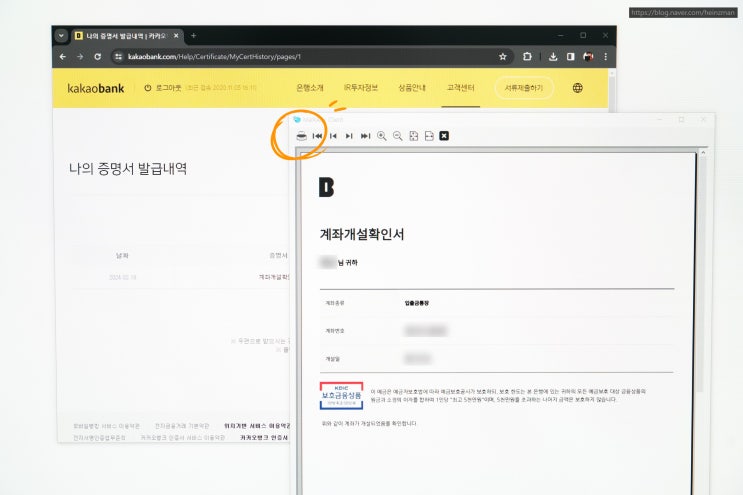Click scroll-up arrow of viewer scrollbar
743x495 pixels.
coord(703,153)
